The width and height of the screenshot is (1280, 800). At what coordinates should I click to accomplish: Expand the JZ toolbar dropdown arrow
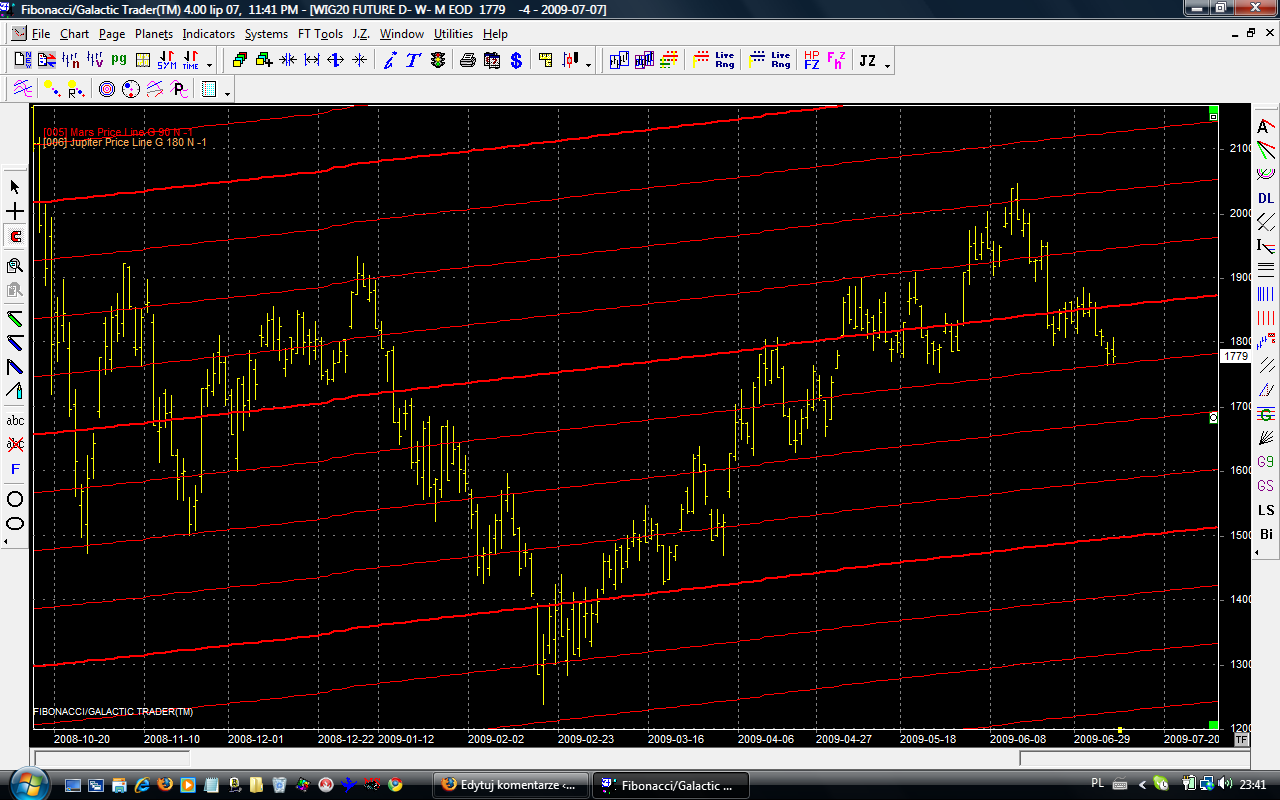pyautogui.click(x=888, y=65)
